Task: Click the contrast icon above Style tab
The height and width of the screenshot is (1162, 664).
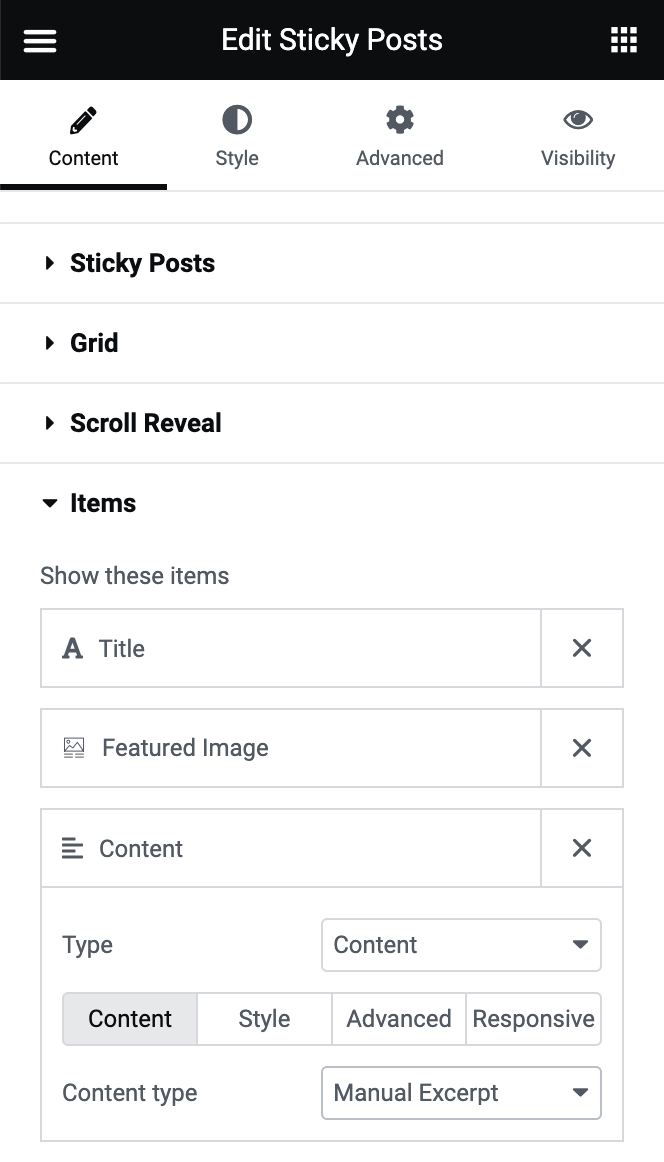Action: (237, 118)
